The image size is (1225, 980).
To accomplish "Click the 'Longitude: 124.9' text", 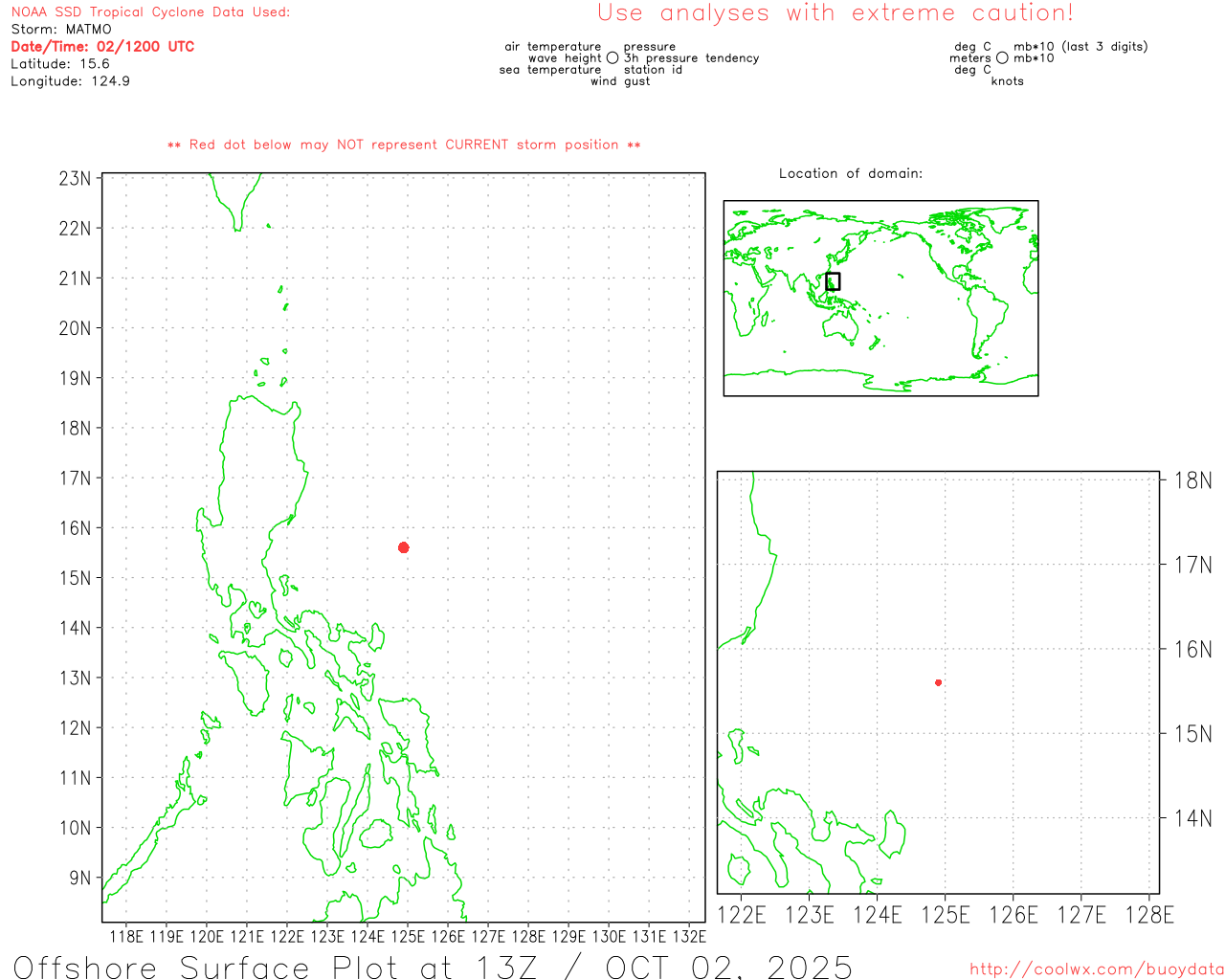I will 70,81.
